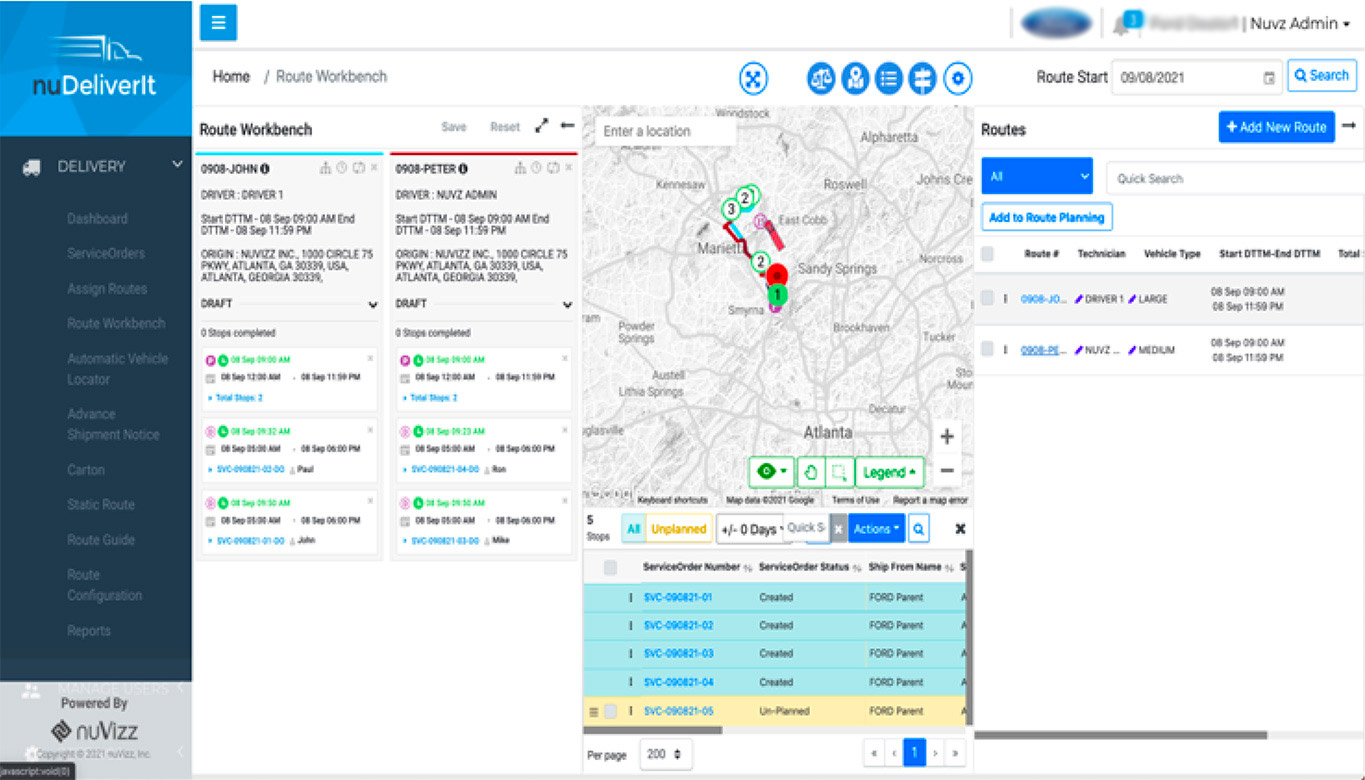
Task: Click the info icon next to 0908-JOHN
Action: [x=262, y=168]
